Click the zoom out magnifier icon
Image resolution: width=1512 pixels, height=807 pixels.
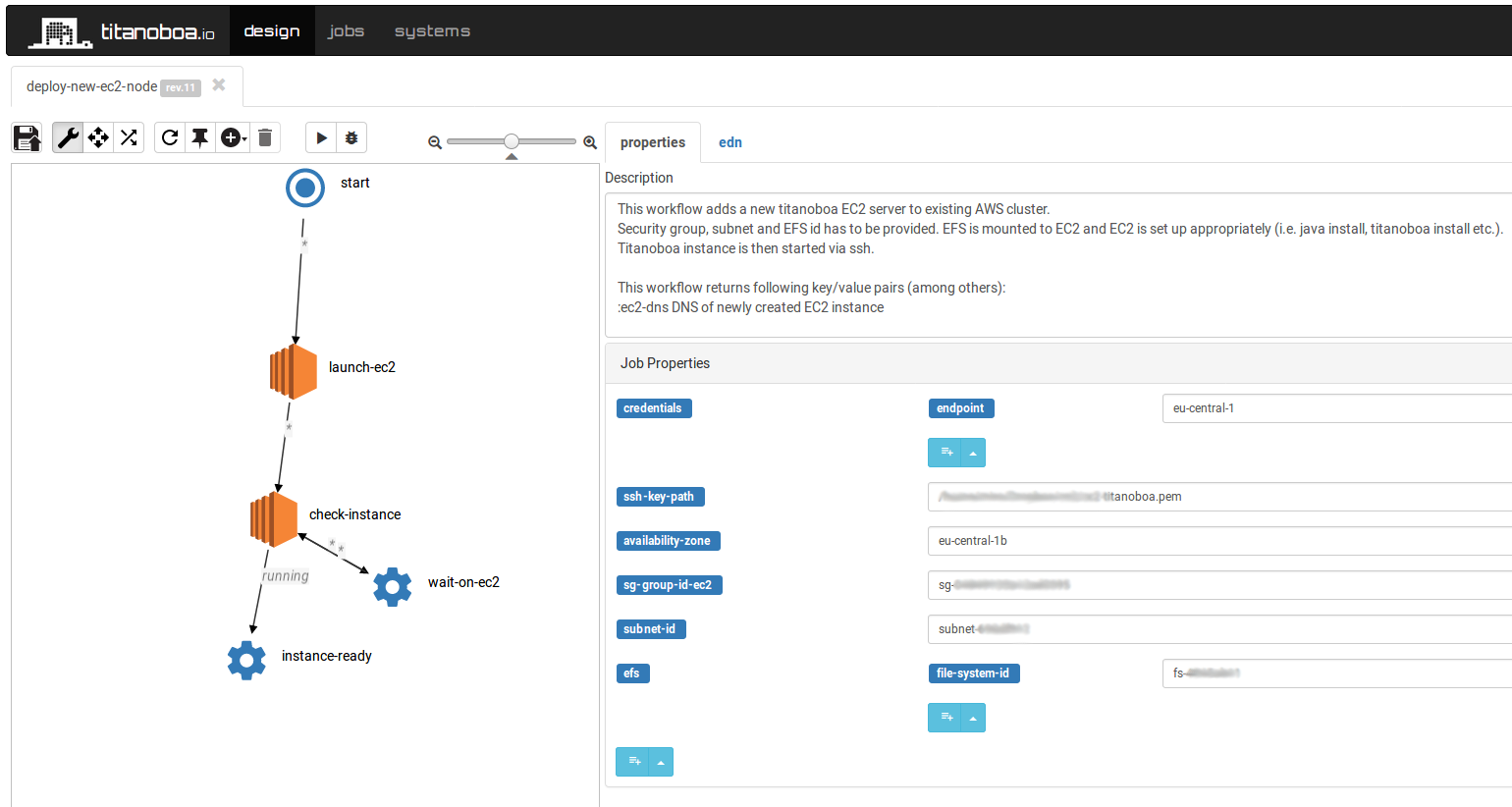point(435,142)
